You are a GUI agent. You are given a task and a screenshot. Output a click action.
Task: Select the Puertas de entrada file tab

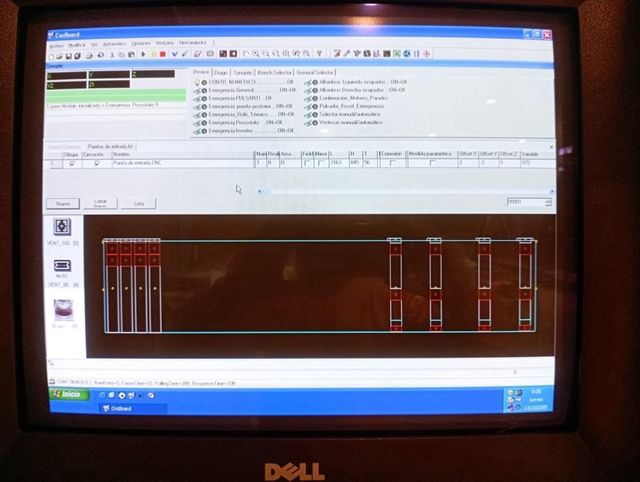110,147
